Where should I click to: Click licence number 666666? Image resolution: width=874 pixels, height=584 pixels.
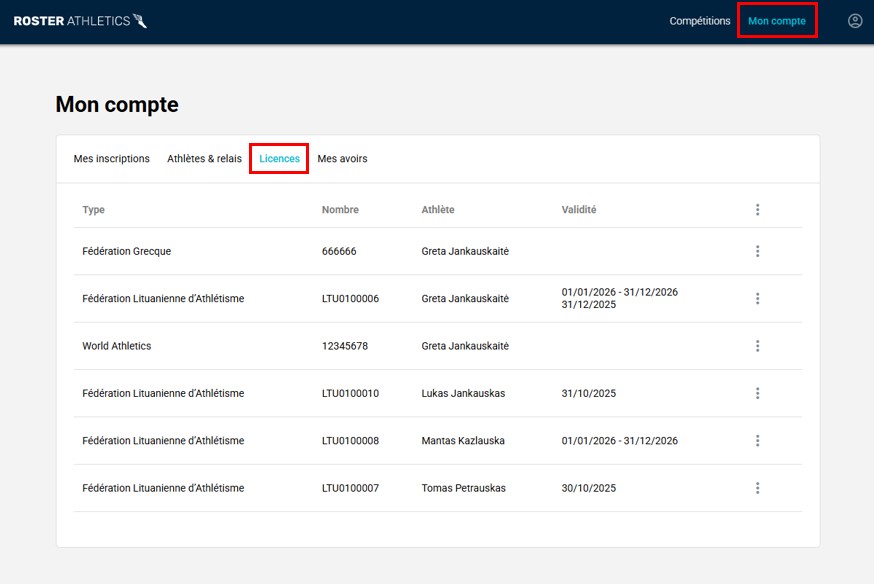click(x=339, y=251)
